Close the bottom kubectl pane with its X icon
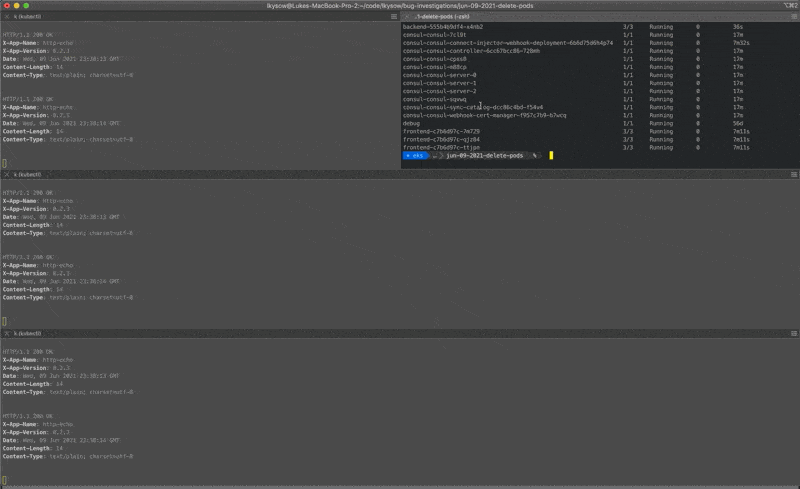The image size is (800, 489). (x=7, y=333)
